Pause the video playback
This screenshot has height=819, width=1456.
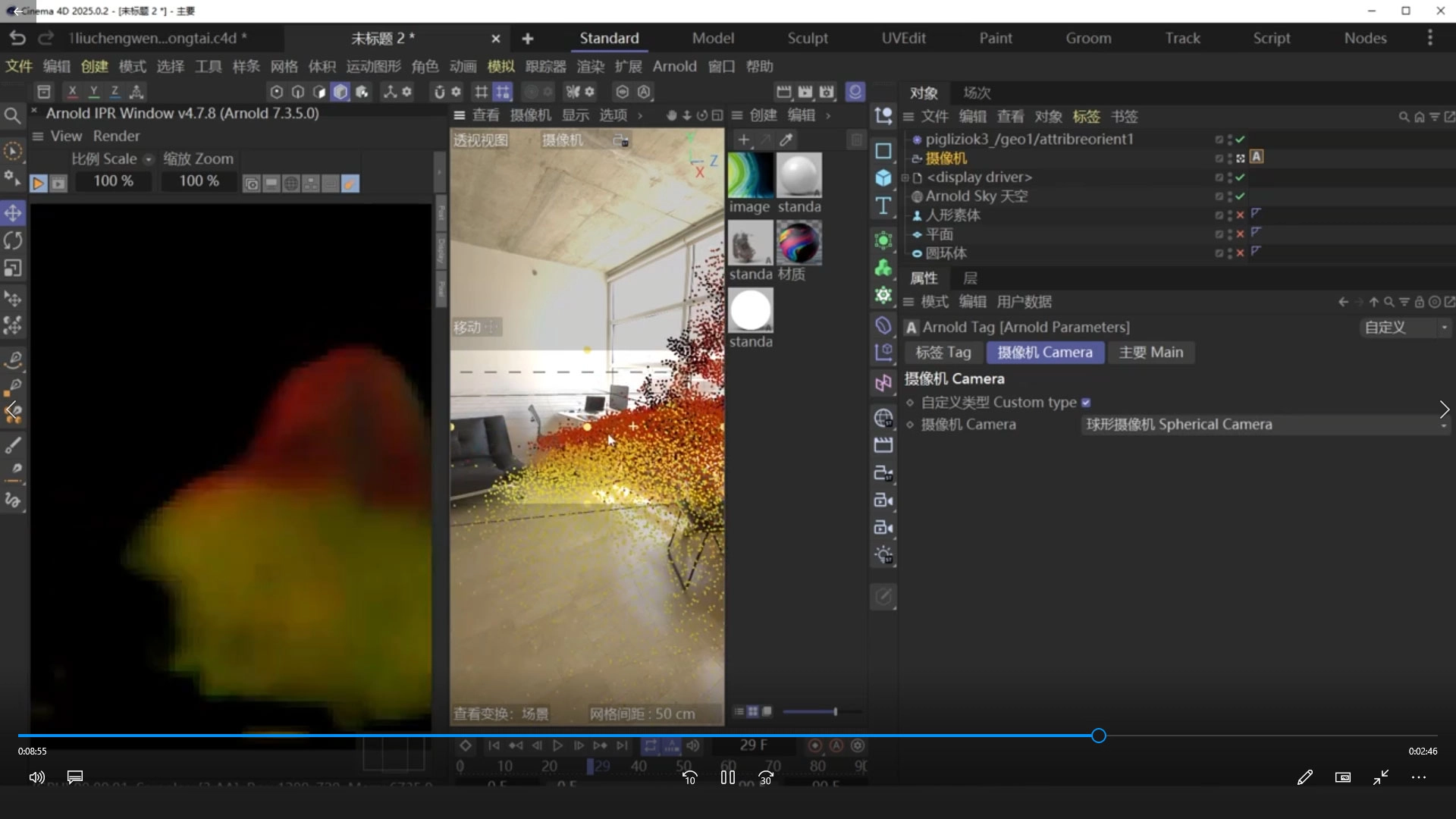[x=727, y=777]
